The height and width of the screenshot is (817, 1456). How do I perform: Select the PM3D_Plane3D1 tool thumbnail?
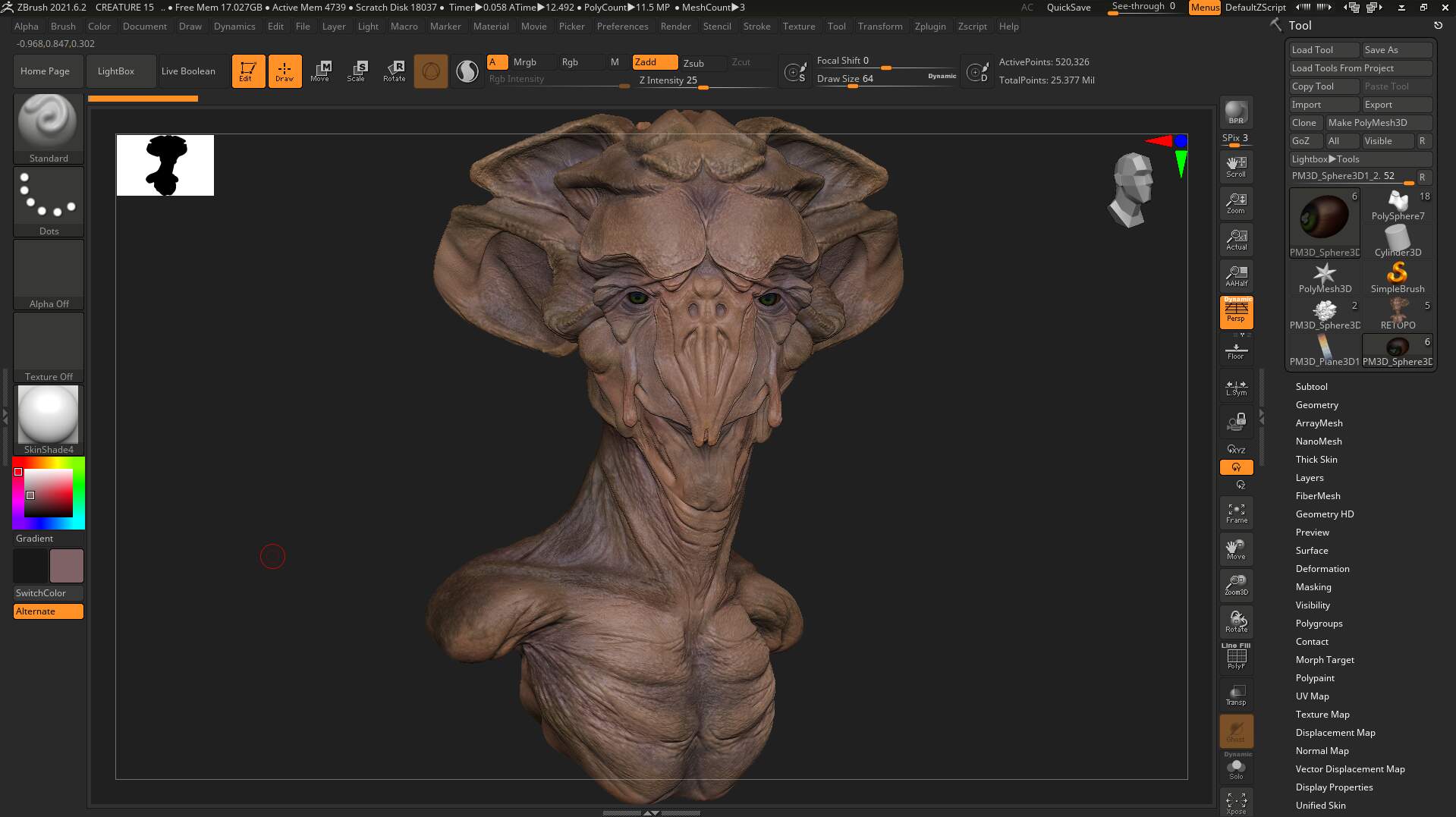pyautogui.click(x=1325, y=351)
